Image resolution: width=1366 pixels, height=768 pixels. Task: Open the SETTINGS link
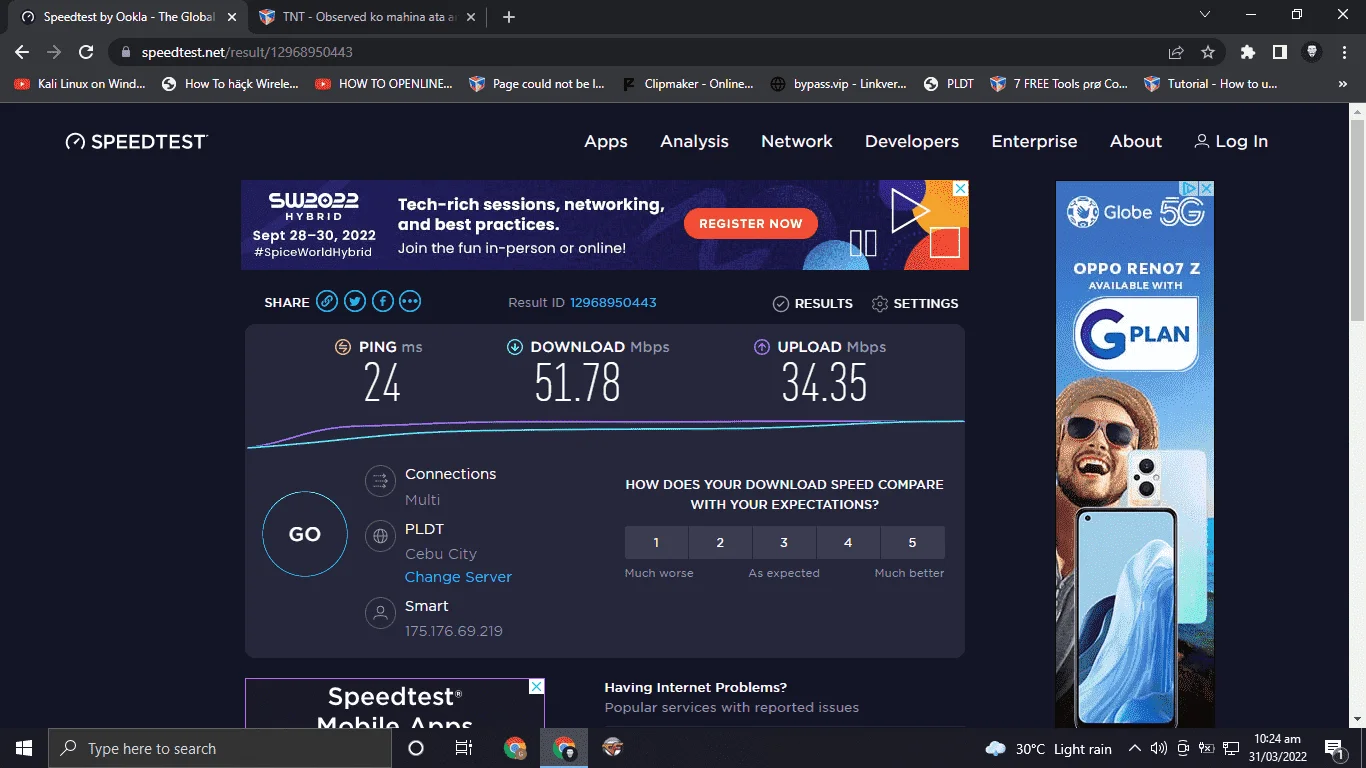(915, 303)
